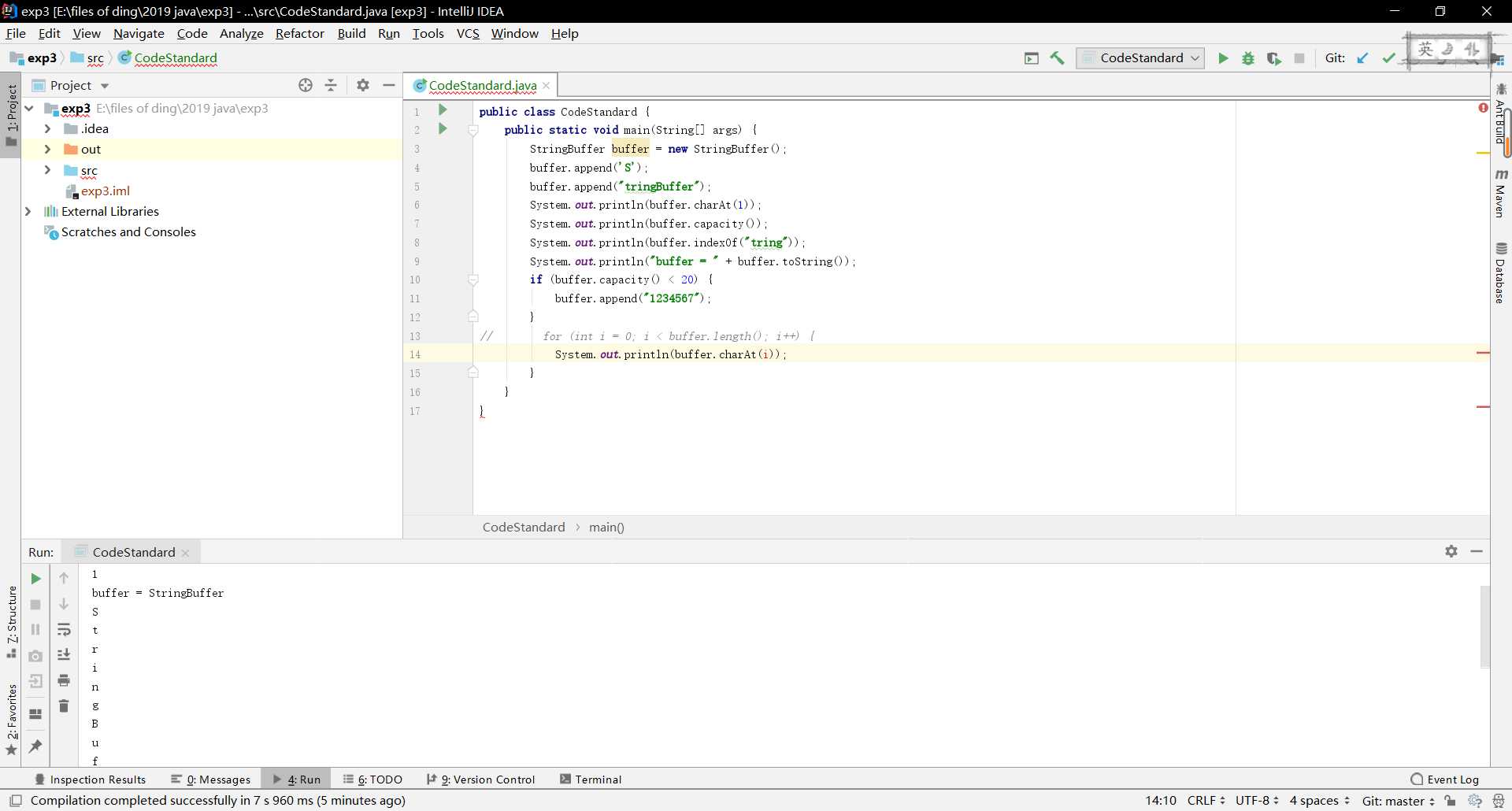Open the Inspection Results tool window
Screen dimensions: 1512x811
click(x=91, y=780)
